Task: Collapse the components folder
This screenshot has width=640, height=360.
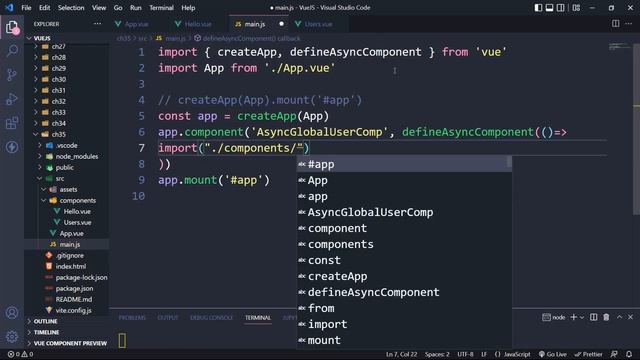Action: point(78,200)
